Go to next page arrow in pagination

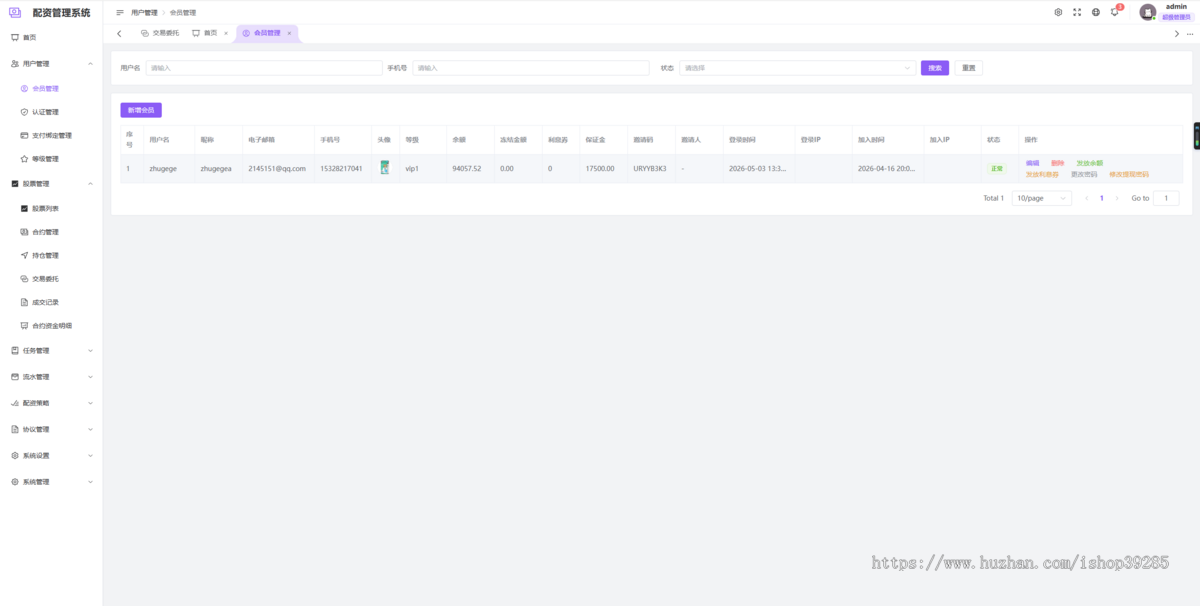tap(1117, 198)
